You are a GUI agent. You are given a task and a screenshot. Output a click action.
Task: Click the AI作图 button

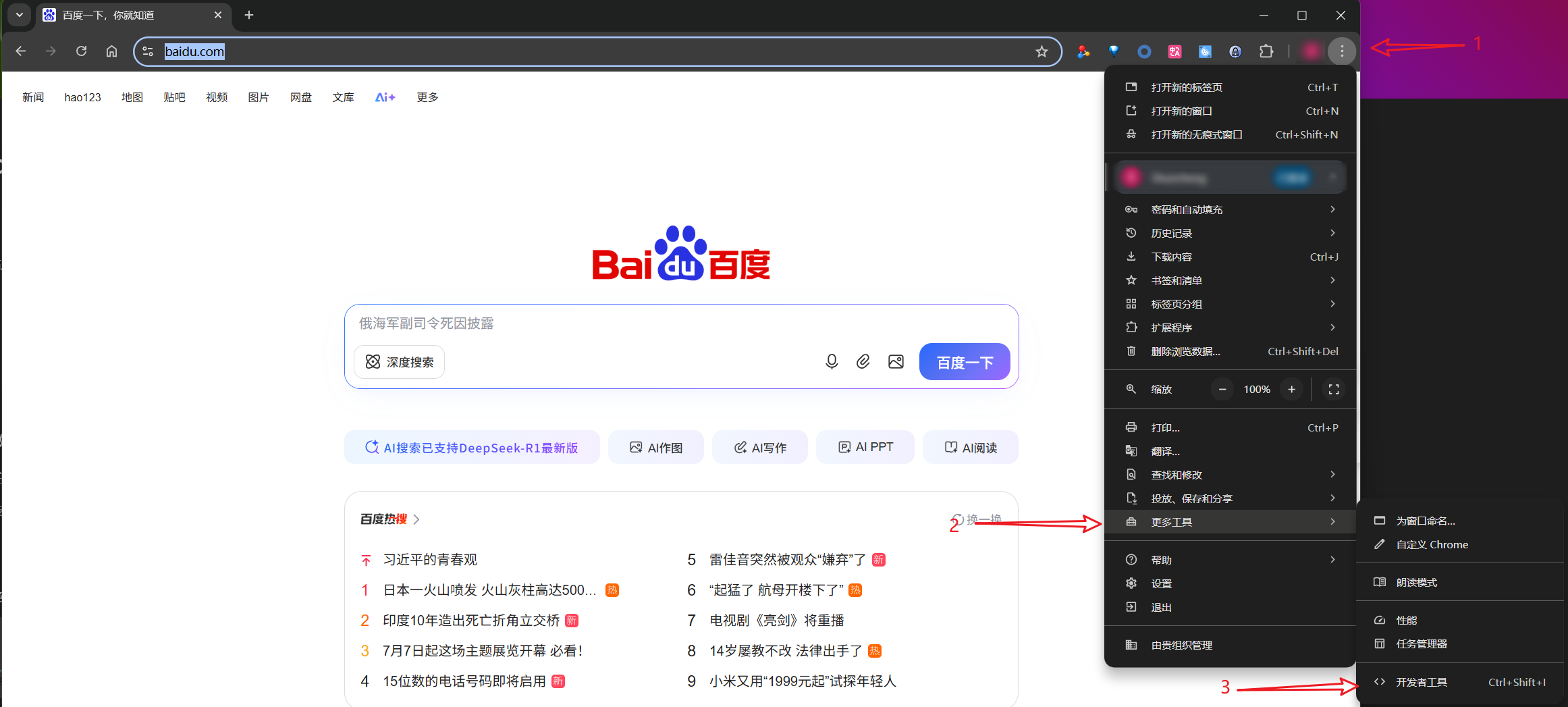coord(656,447)
